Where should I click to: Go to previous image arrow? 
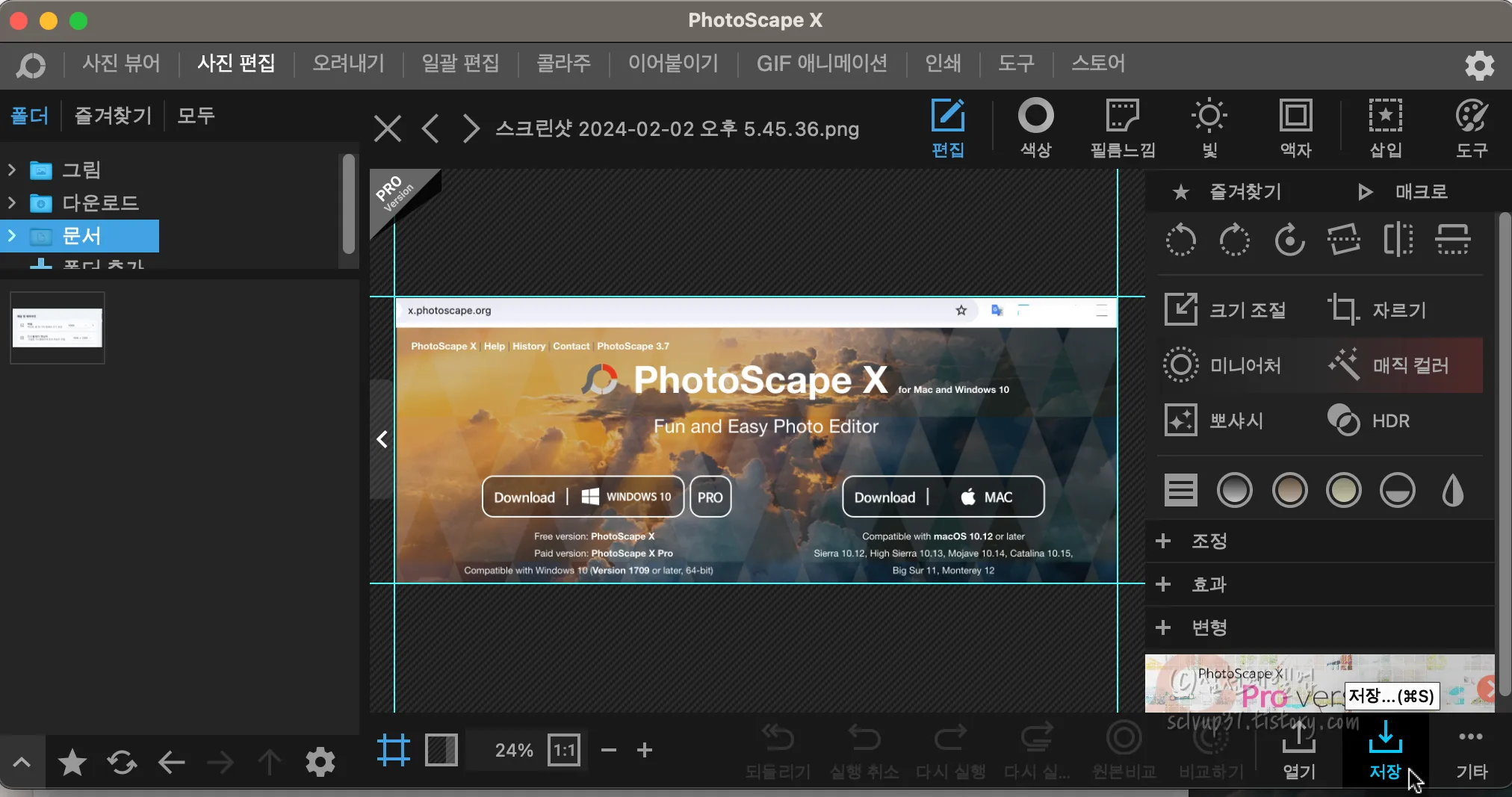point(430,128)
